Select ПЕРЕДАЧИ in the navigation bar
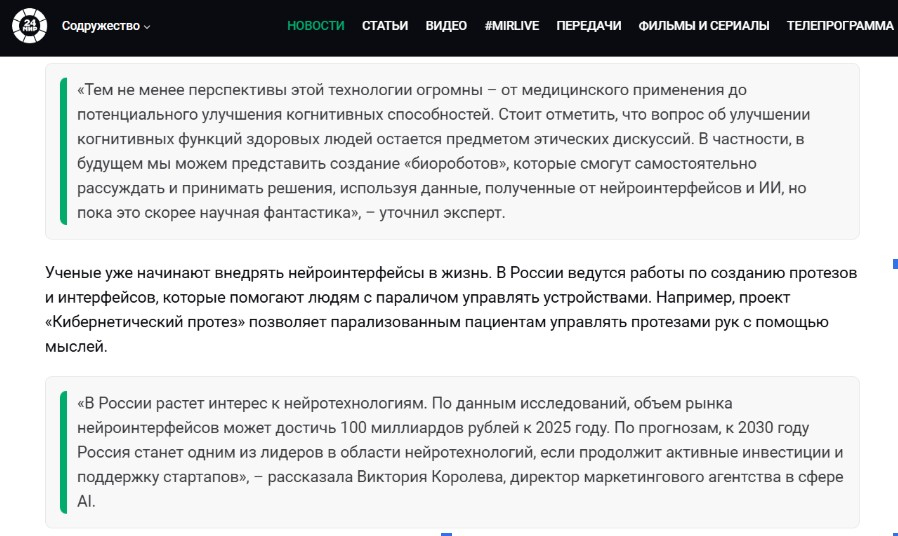Screen dimensions: 898x536 coord(589,26)
